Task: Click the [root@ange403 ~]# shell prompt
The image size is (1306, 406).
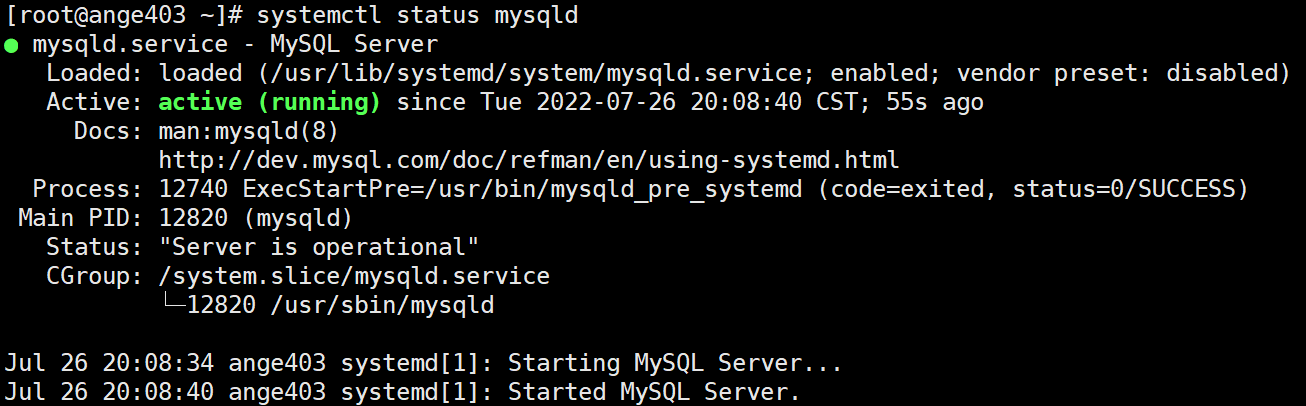Action: pyautogui.click(x=123, y=16)
